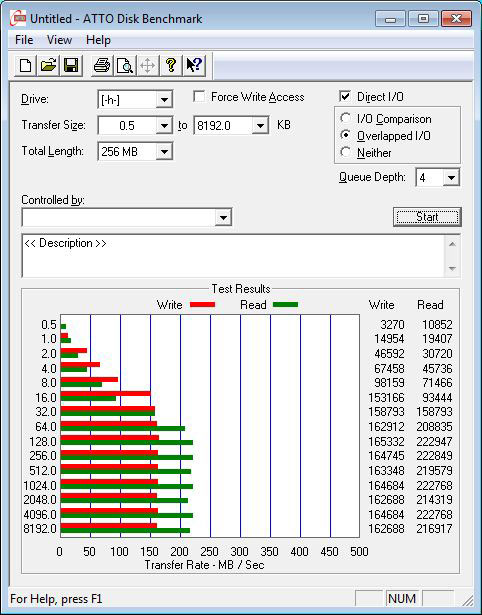Choose the Neither radio option

(x=345, y=152)
